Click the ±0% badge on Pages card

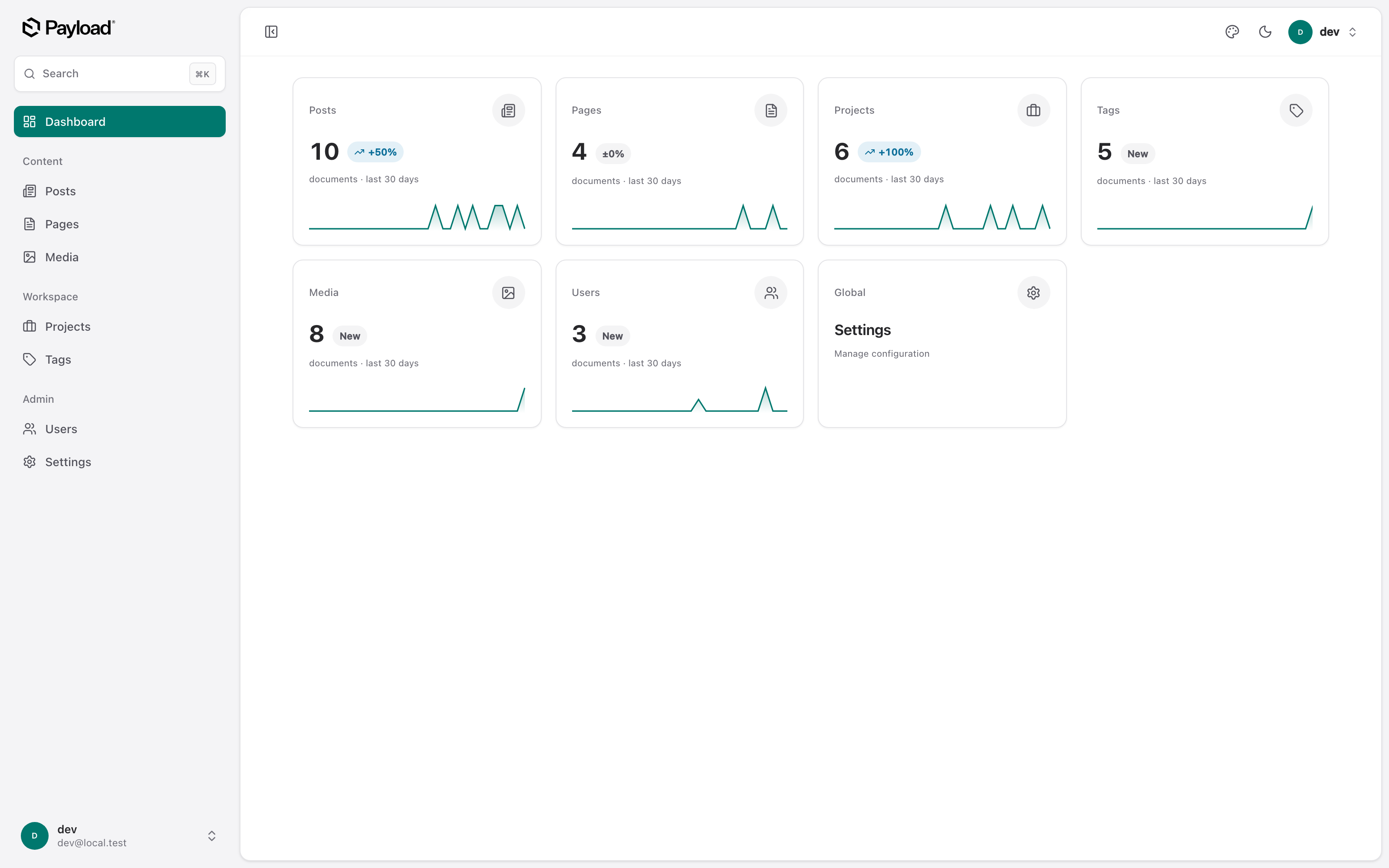tap(613, 154)
